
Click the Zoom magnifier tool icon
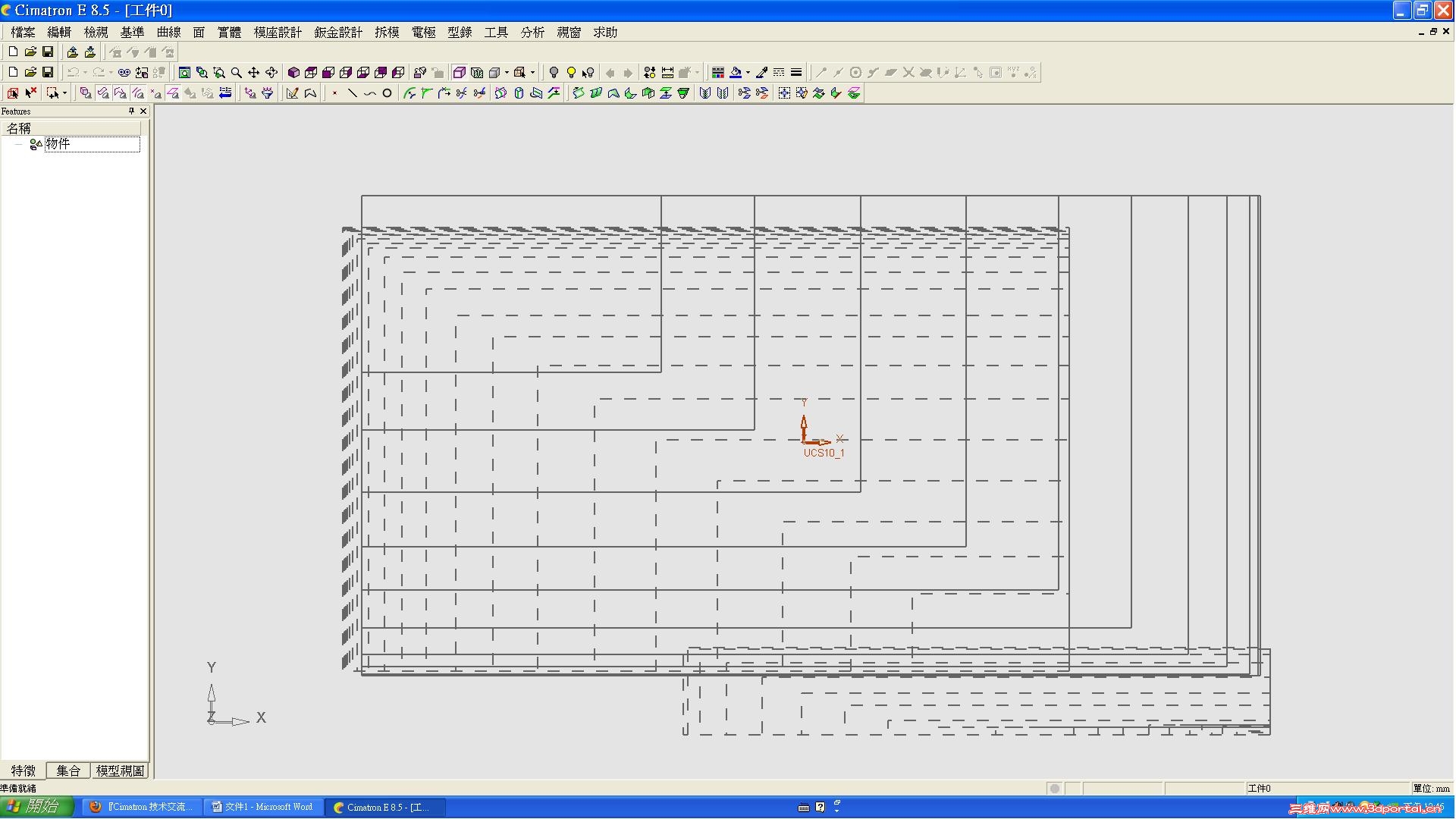pos(237,73)
